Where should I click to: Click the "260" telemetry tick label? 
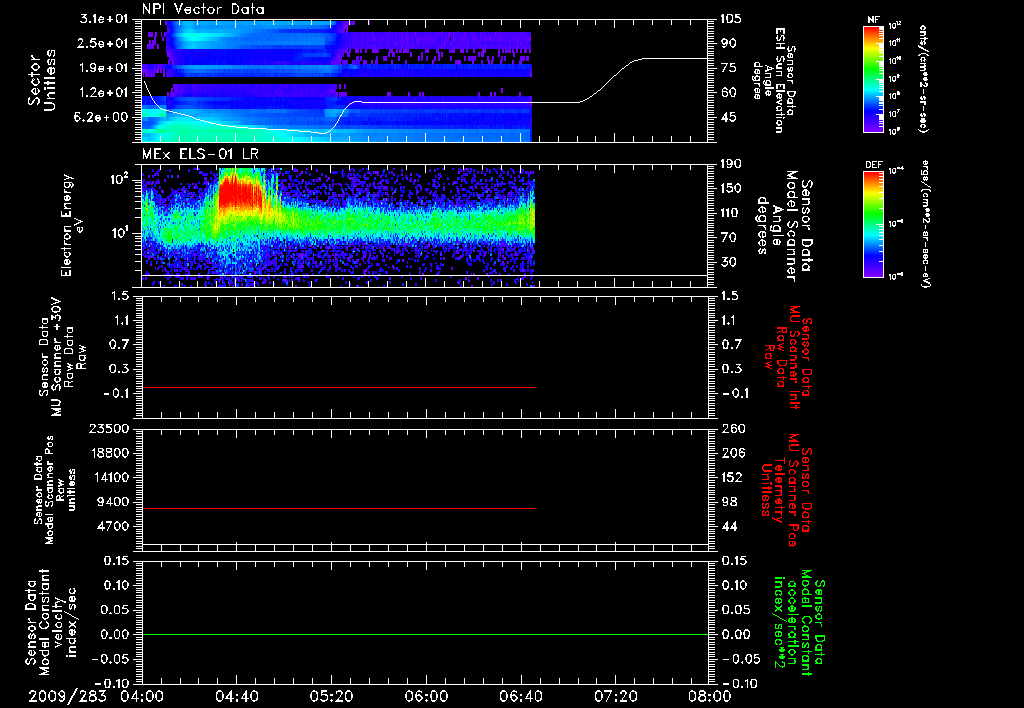pyautogui.click(x=731, y=429)
